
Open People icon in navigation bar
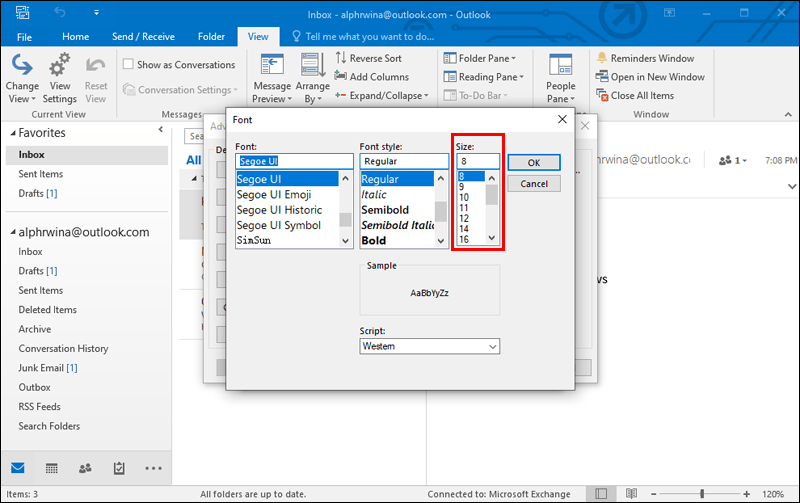pos(85,468)
